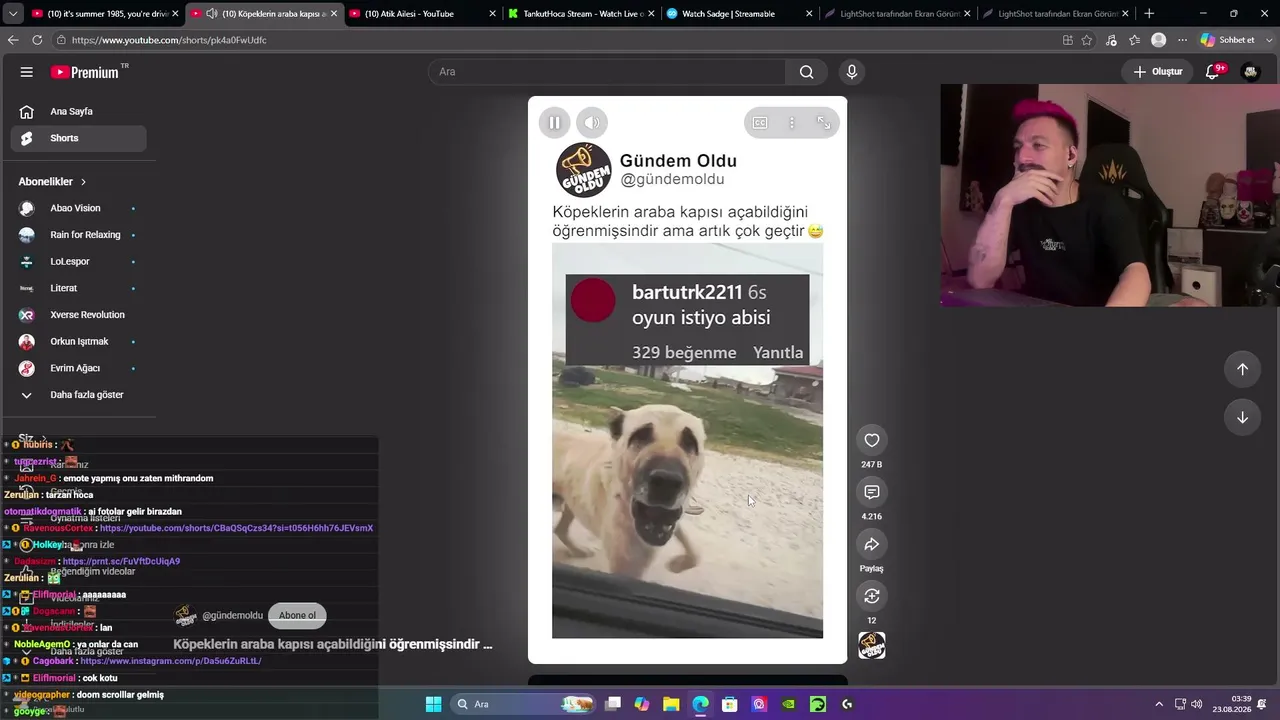Screen dimensions: 1280x720
Task: Click the YouTube search field
Action: coord(608,72)
